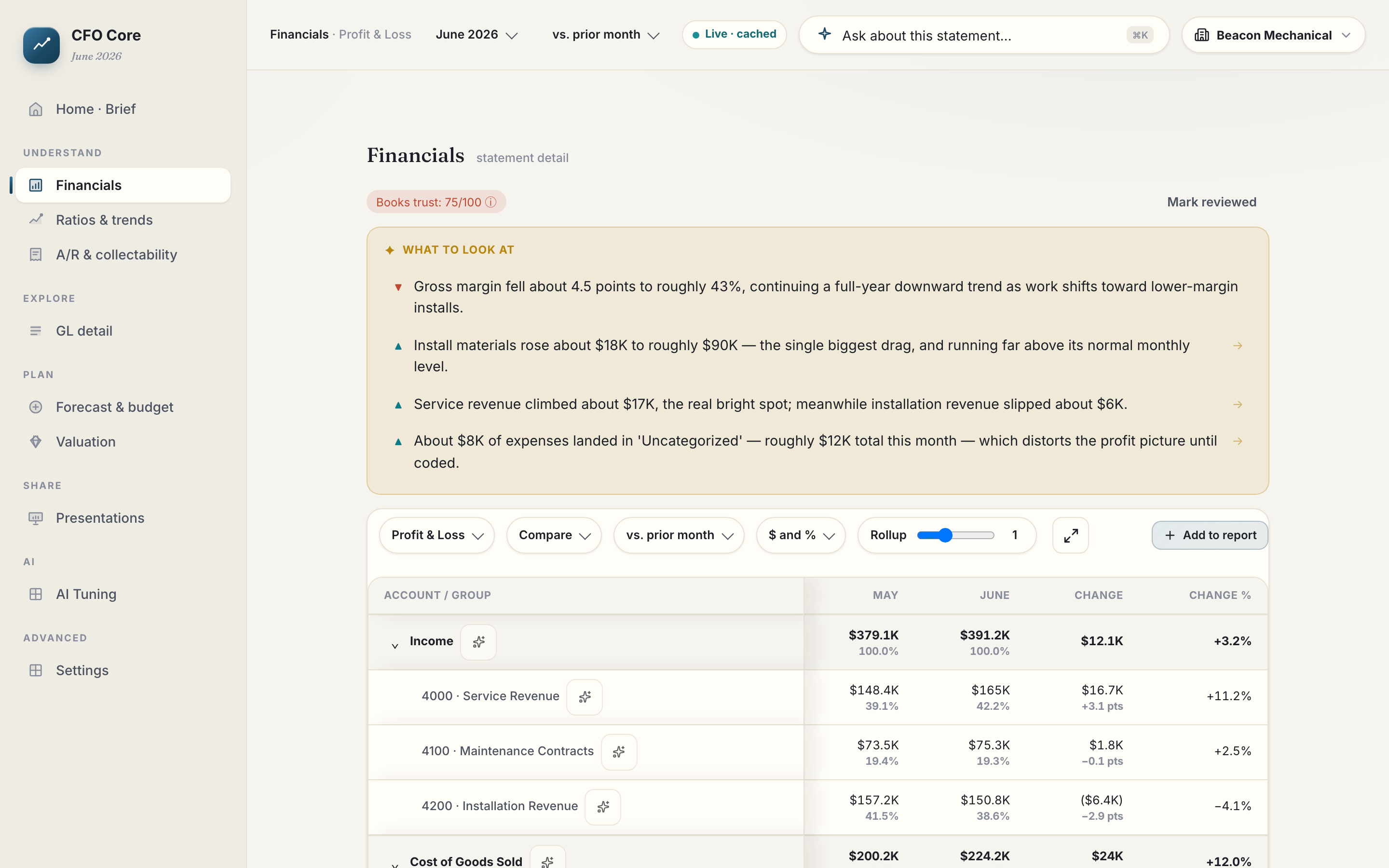Click the ($6.4K) change cell
The height and width of the screenshot is (868, 1389).
pos(1102,800)
